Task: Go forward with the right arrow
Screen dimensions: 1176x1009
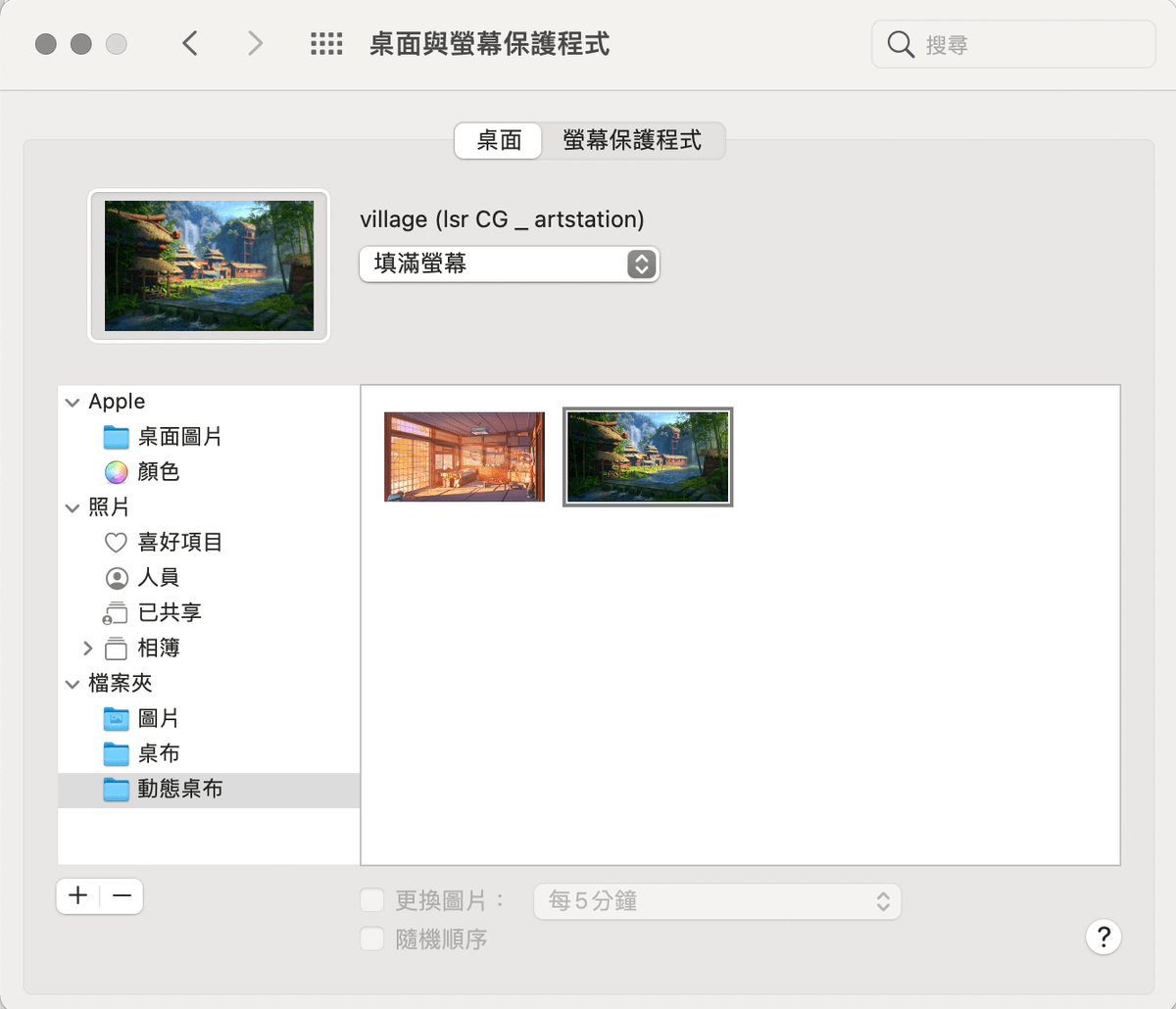Action: 255,43
